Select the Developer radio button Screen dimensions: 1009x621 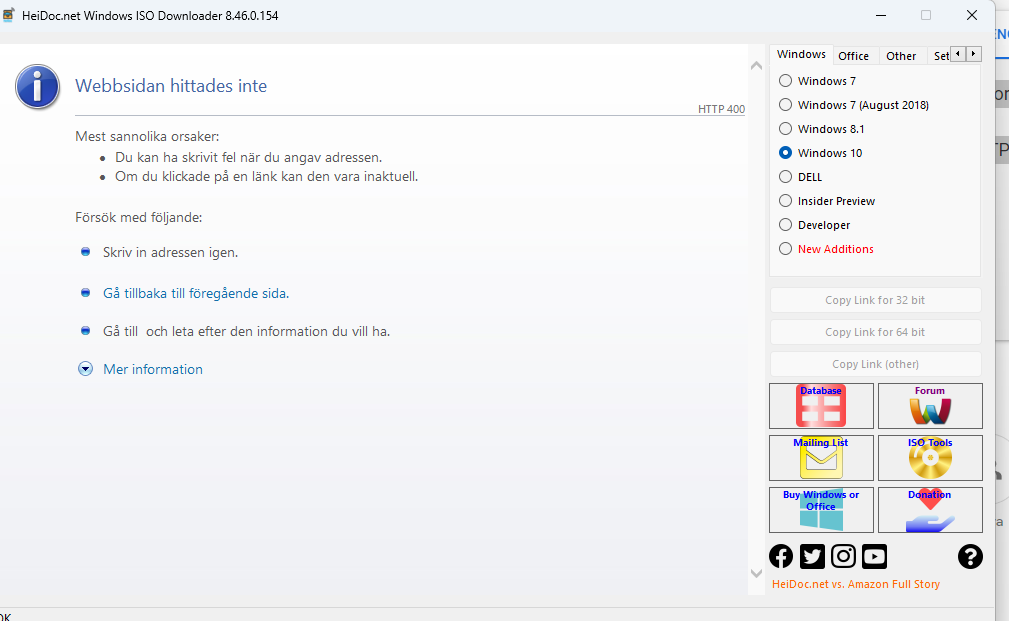click(x=785, y=225)
